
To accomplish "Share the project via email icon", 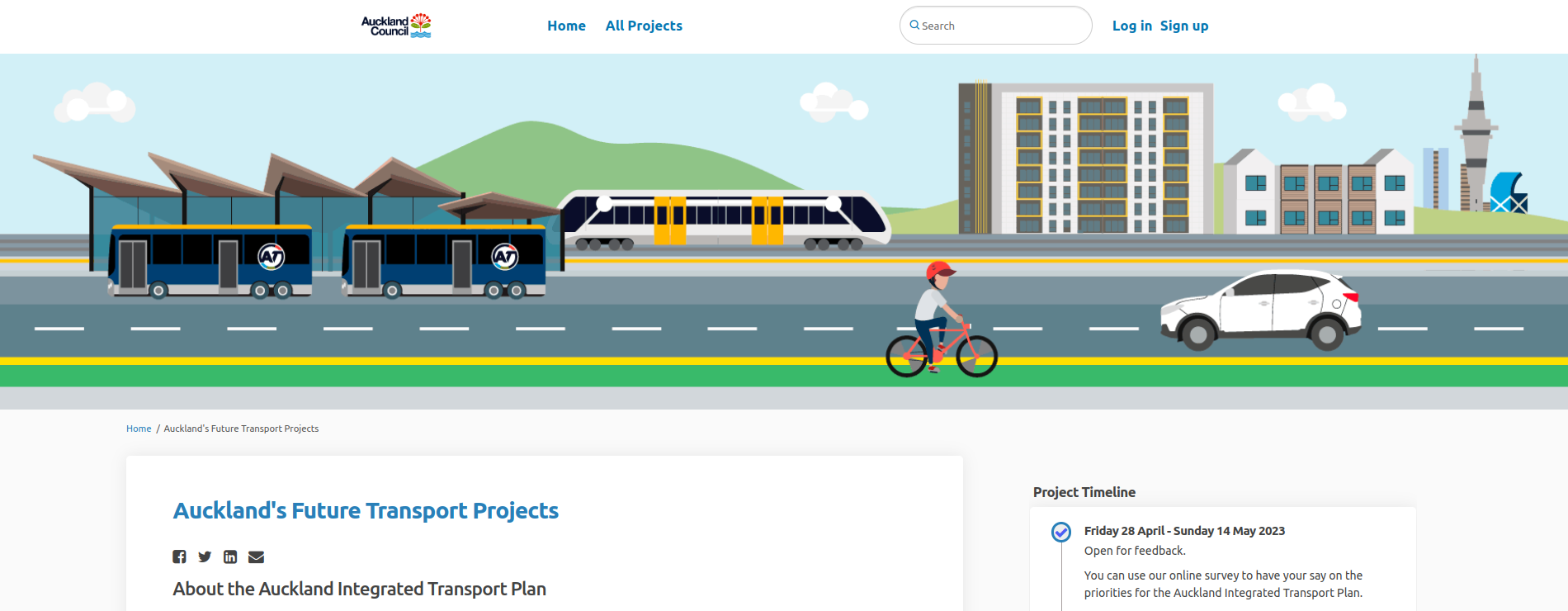I will click(x=256, y=557).
